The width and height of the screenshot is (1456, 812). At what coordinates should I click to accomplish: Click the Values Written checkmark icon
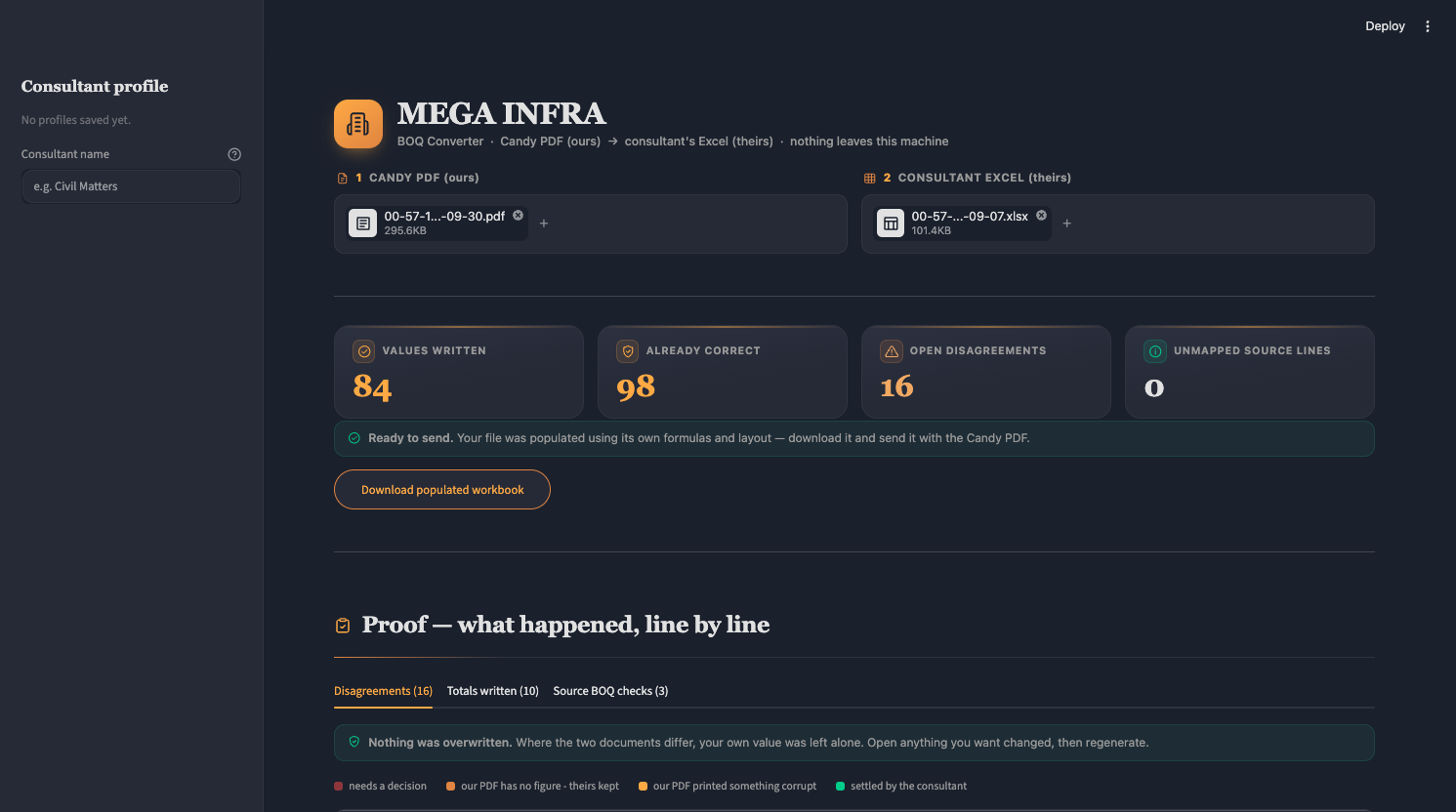tap(364, 351)
